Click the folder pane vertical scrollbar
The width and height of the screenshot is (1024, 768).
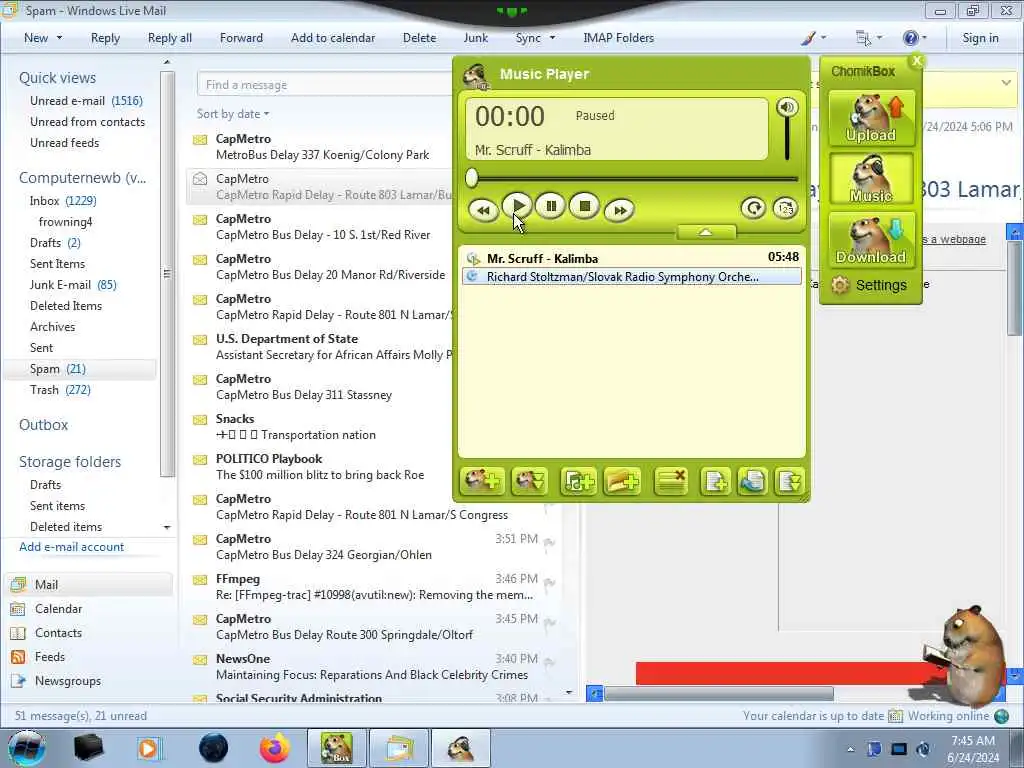167,273
